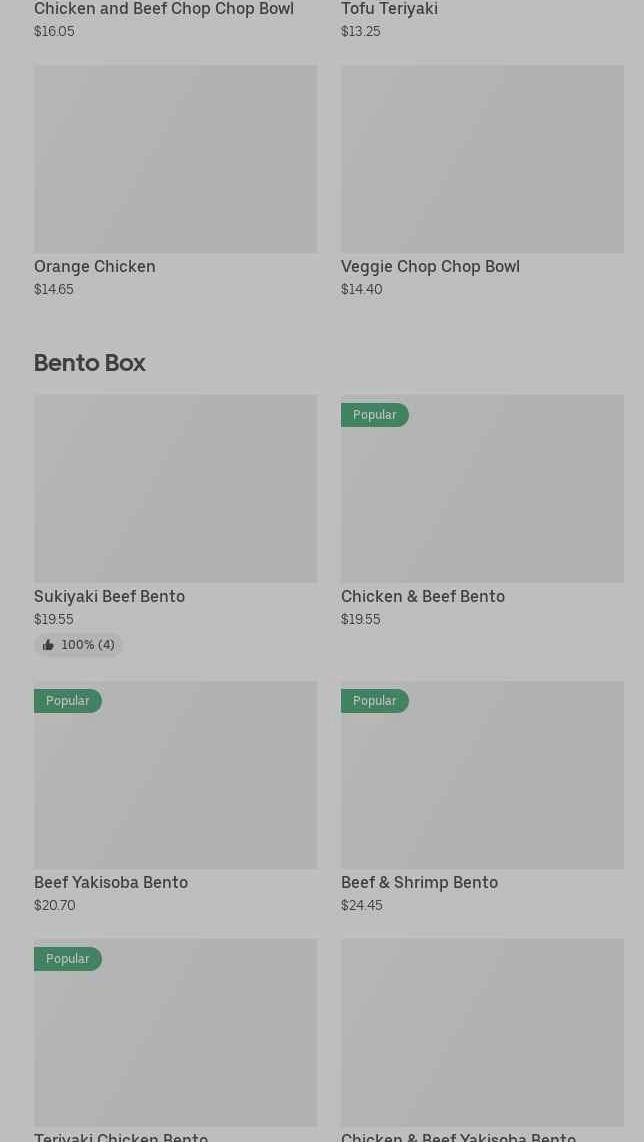Click the Sukiyaki Beef Bento title
The image size is (644, 1142).
109,596
